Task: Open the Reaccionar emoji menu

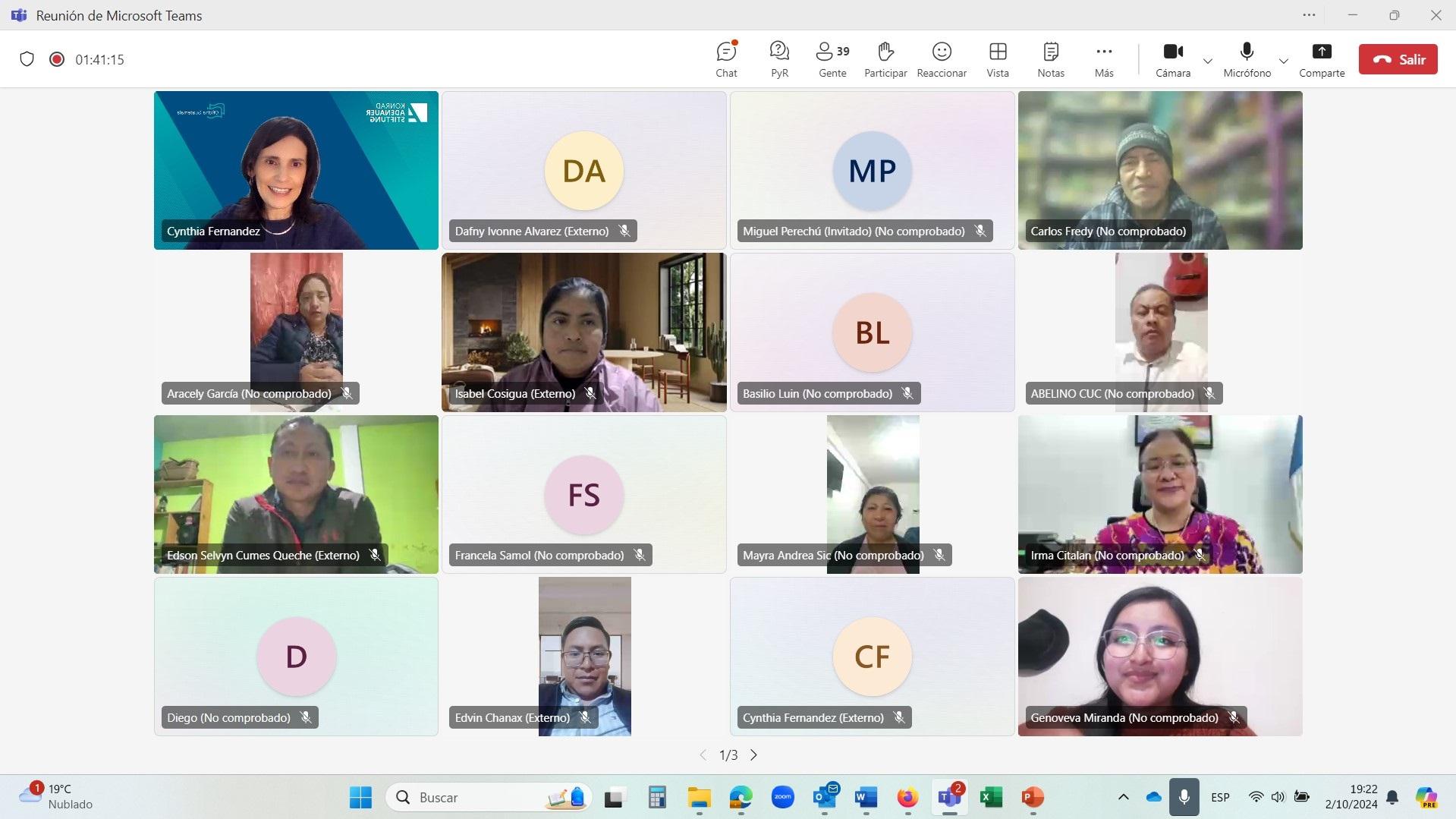Action: 942,59
